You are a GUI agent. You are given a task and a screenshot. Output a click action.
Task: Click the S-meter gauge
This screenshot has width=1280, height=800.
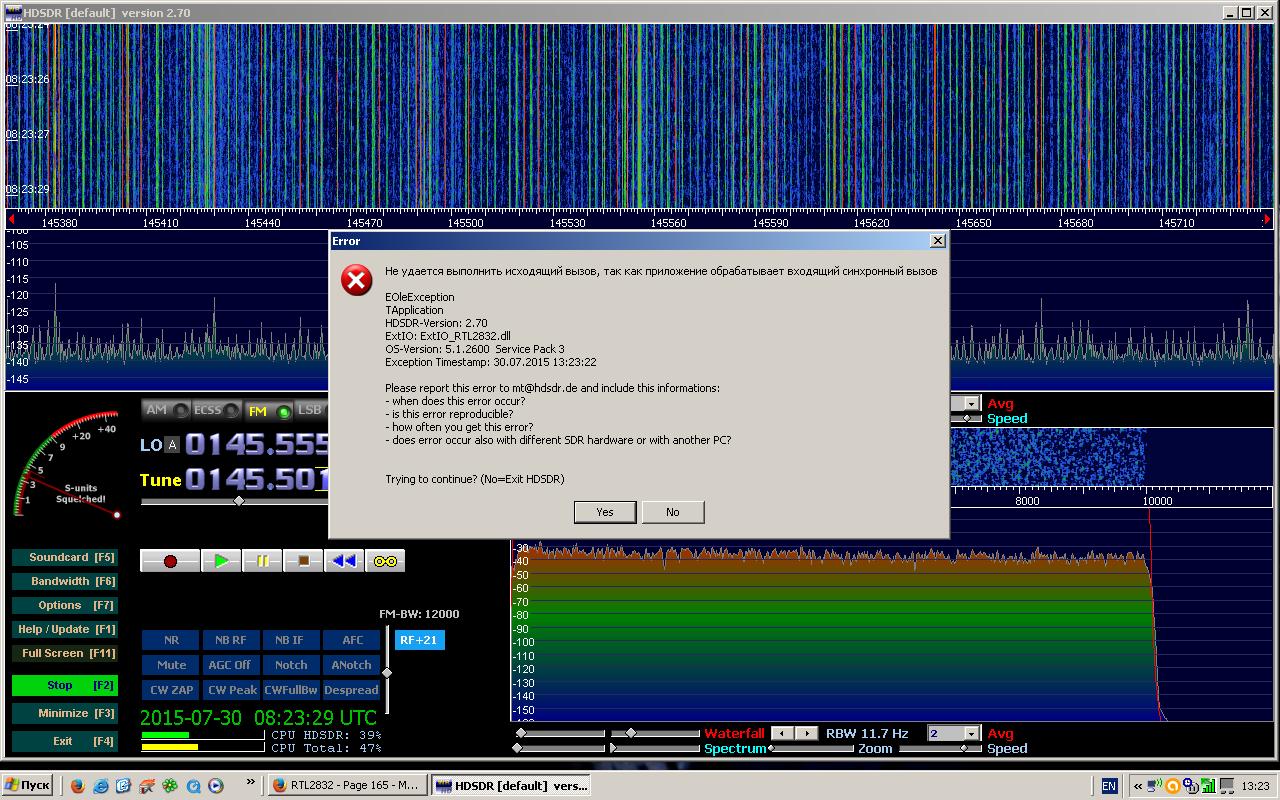[68, 465]
